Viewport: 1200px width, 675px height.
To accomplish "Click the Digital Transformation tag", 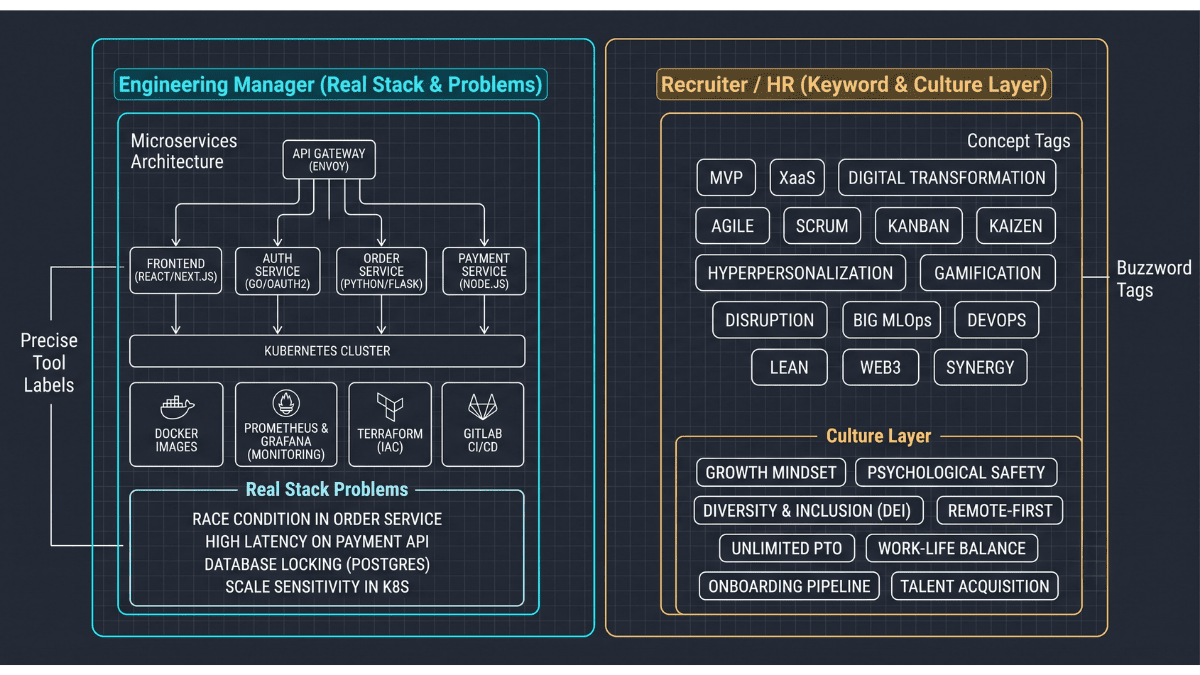I will pyautogui.click(x=947, y=178).
